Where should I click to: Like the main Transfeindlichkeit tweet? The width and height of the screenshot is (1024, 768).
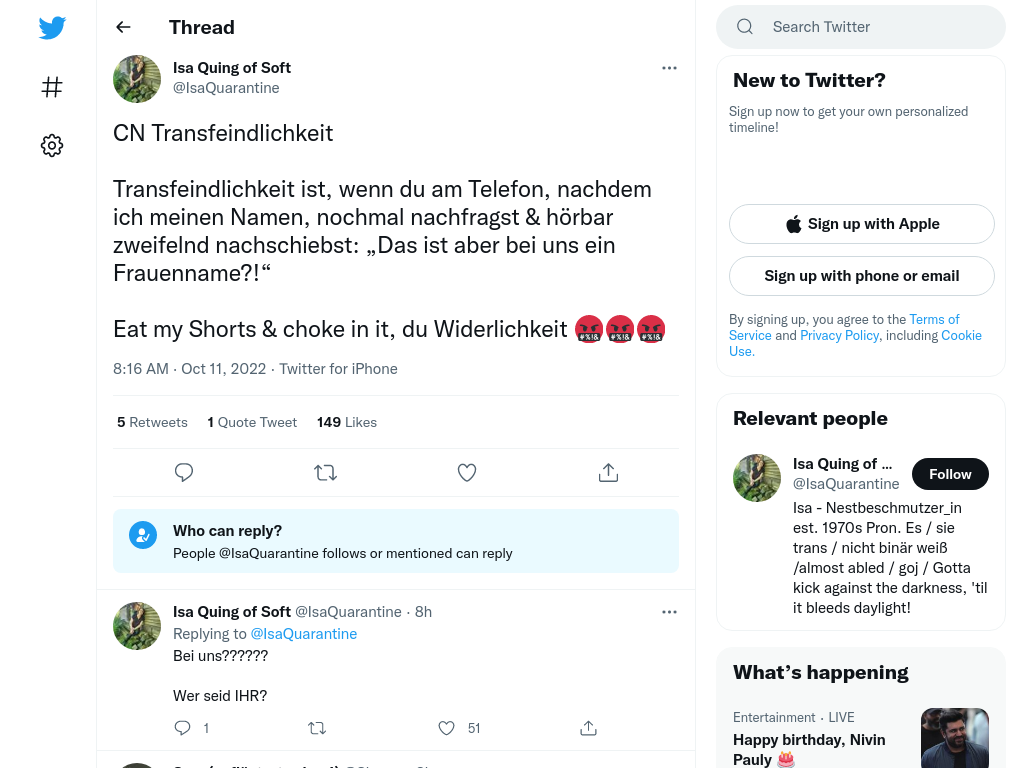[x=467, y=472]
